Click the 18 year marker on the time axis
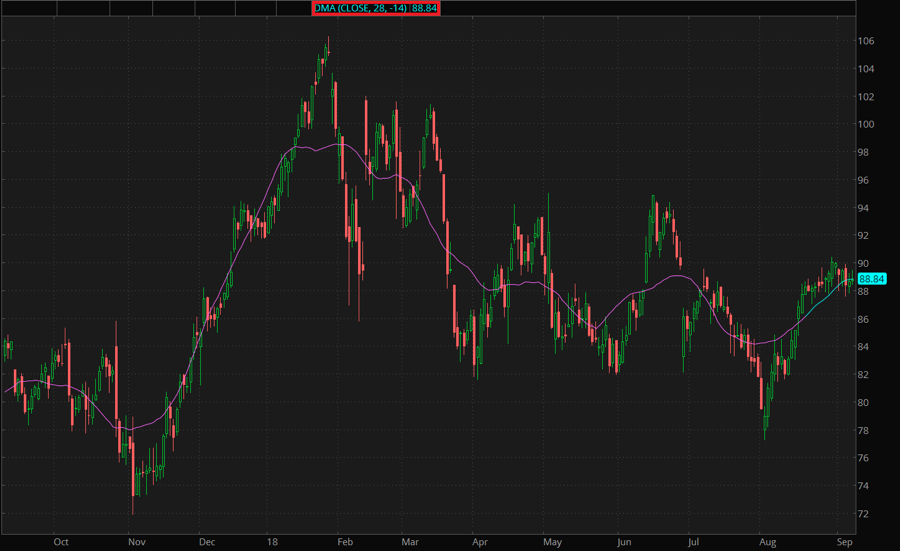Screen dimensions: 900x551 271,541
